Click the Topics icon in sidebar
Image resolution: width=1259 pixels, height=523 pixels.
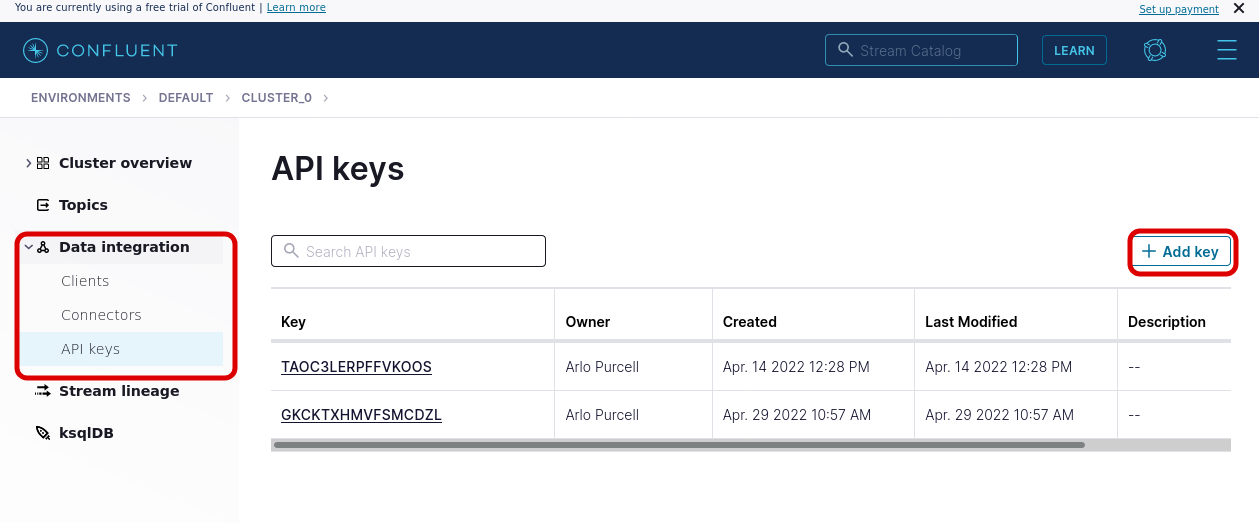click(x=43, y=205)
